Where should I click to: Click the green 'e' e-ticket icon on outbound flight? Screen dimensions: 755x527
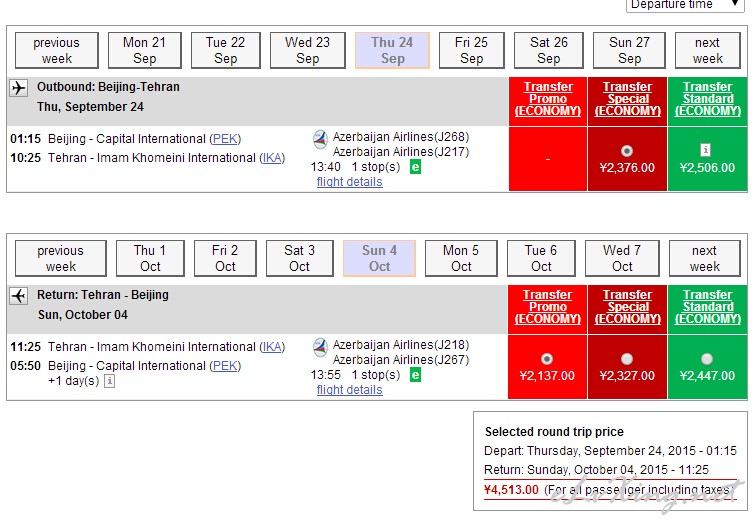(415, 166)
